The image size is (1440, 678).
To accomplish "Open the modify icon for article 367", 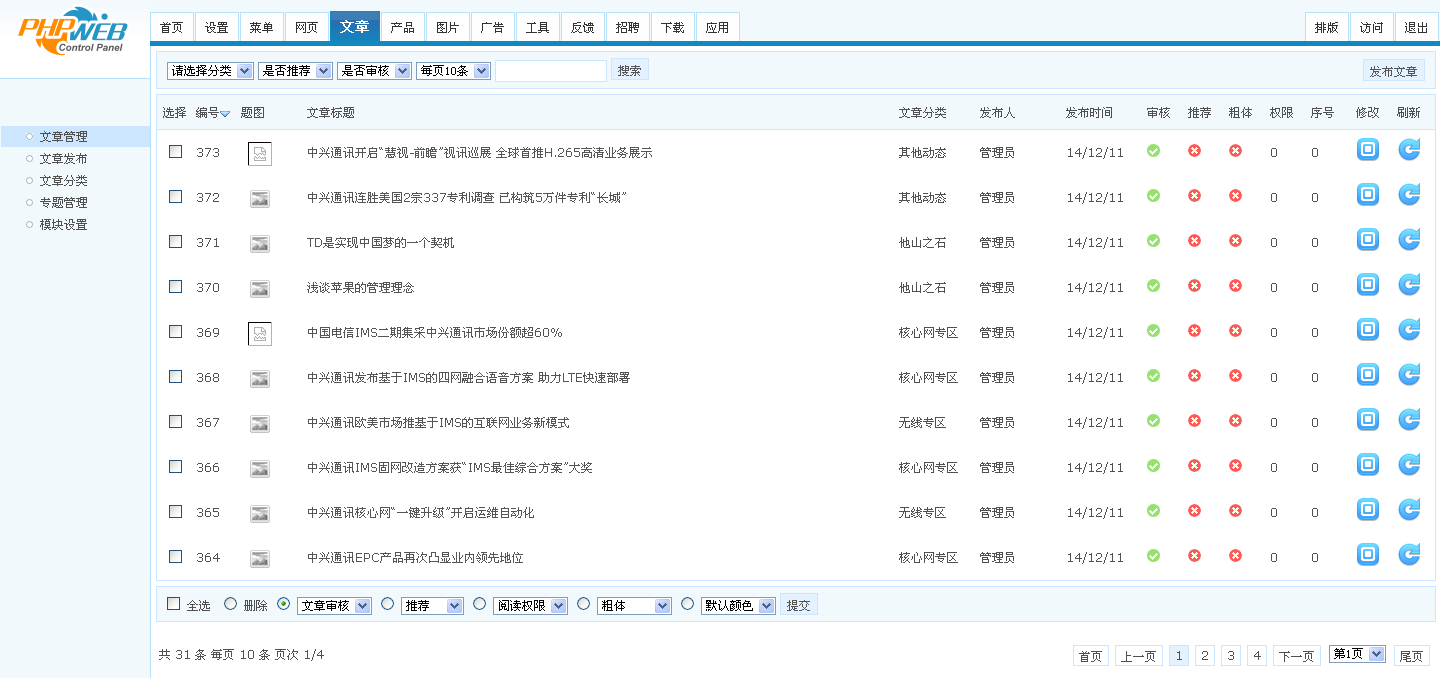I will pyautogui.click(x=1367, y=420).
